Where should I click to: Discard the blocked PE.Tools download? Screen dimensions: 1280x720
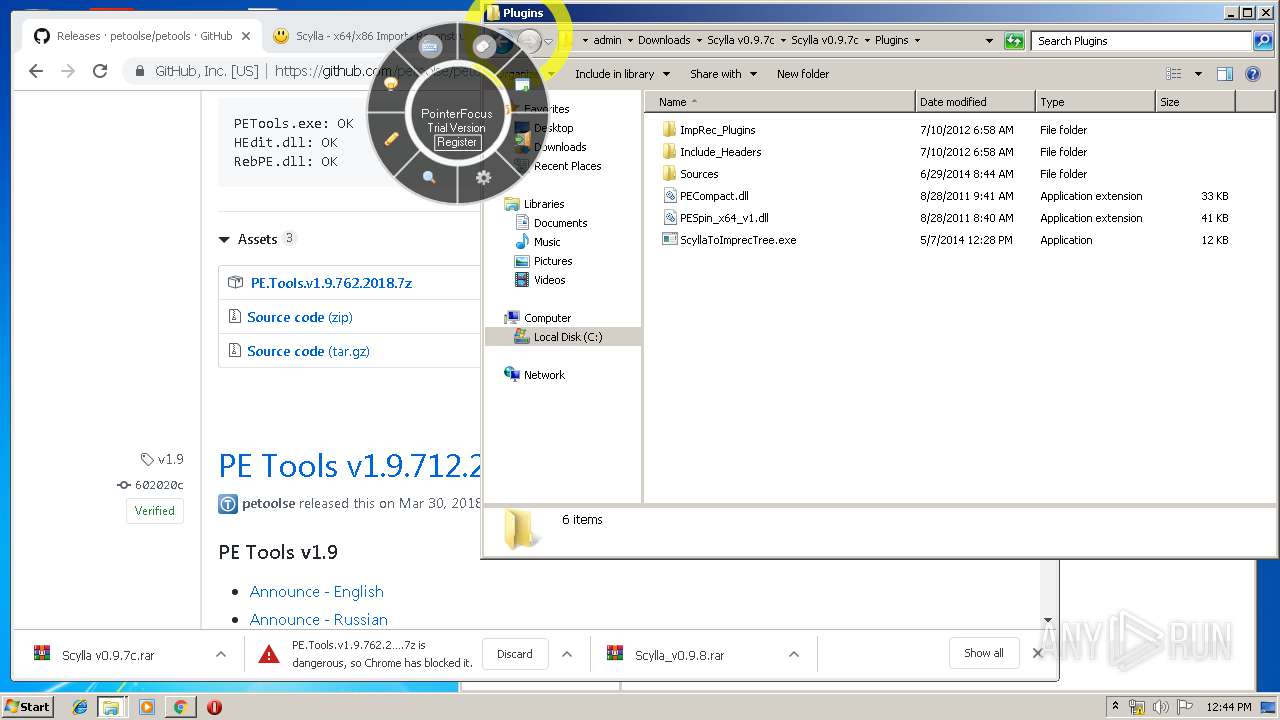(515, 654)
